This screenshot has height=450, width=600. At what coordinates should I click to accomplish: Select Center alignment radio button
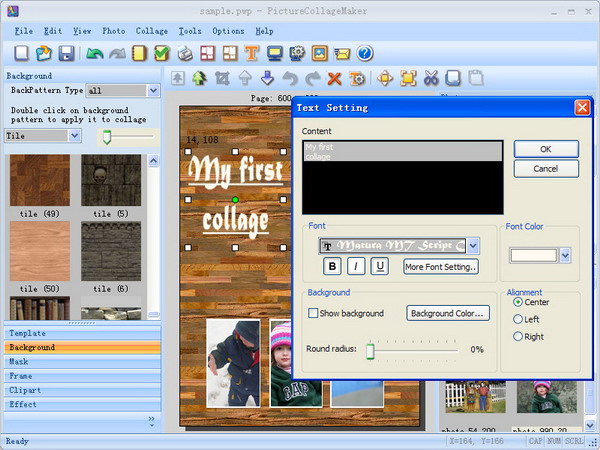coord(518,302)
